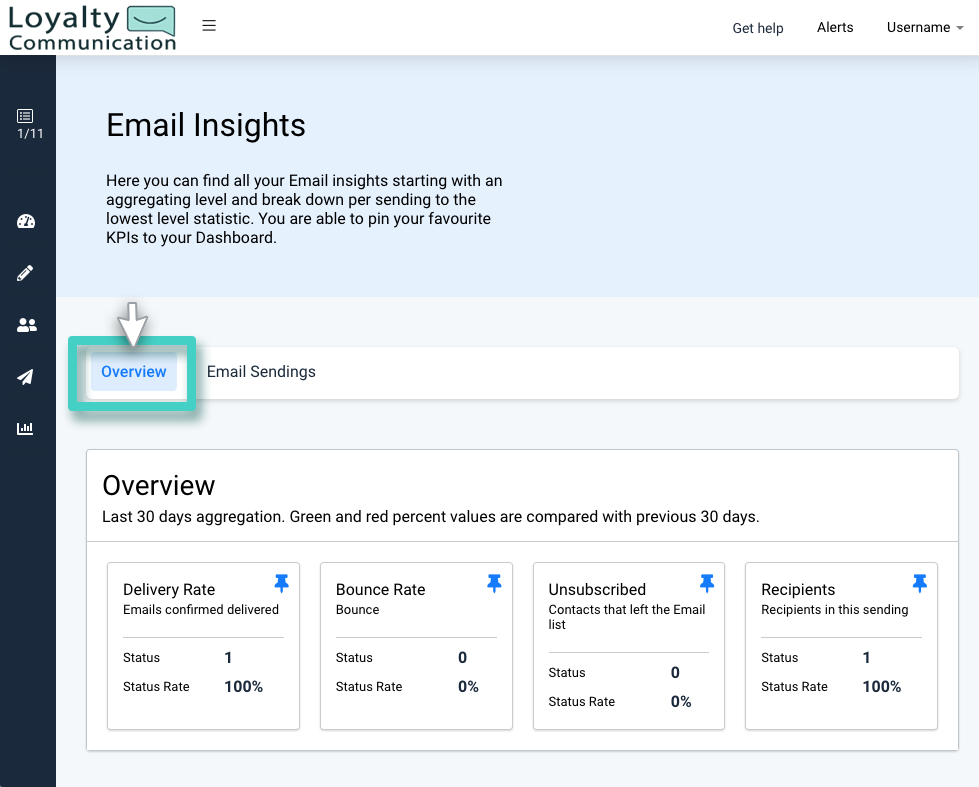
Task: Open the contacts people icon in sidebar
Action: pos(27,325)
